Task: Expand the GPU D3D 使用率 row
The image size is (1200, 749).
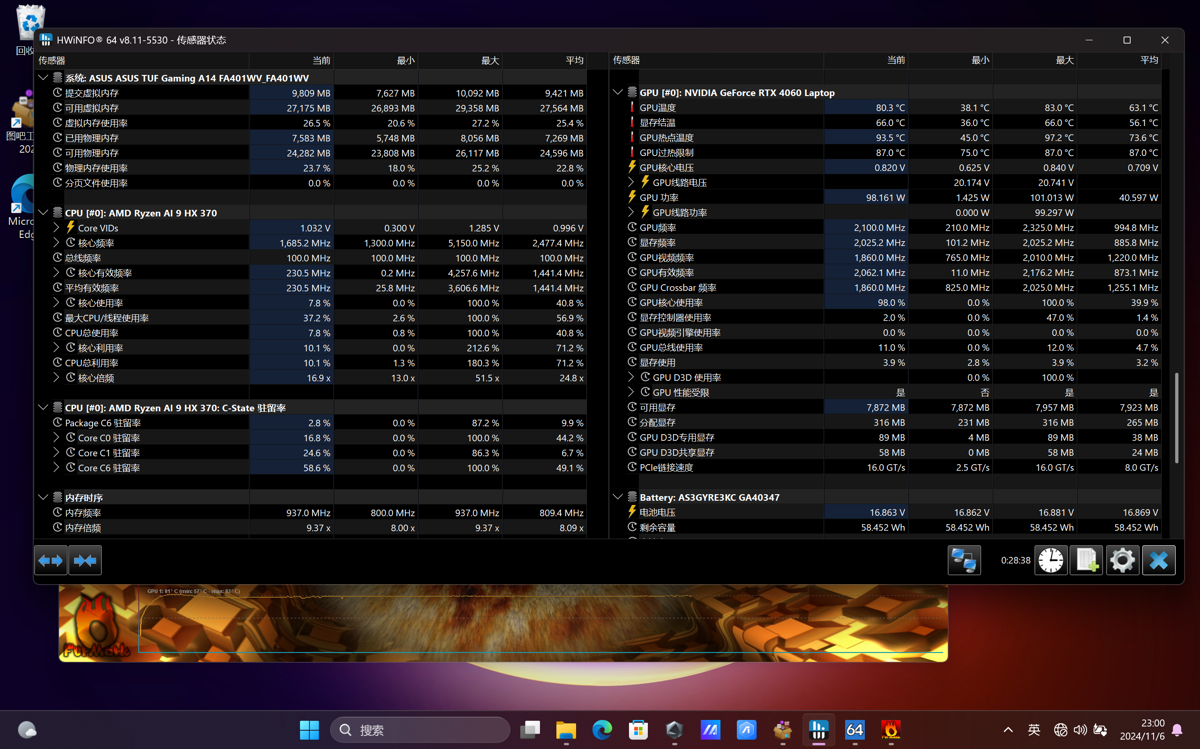Action: coord(632,378)
